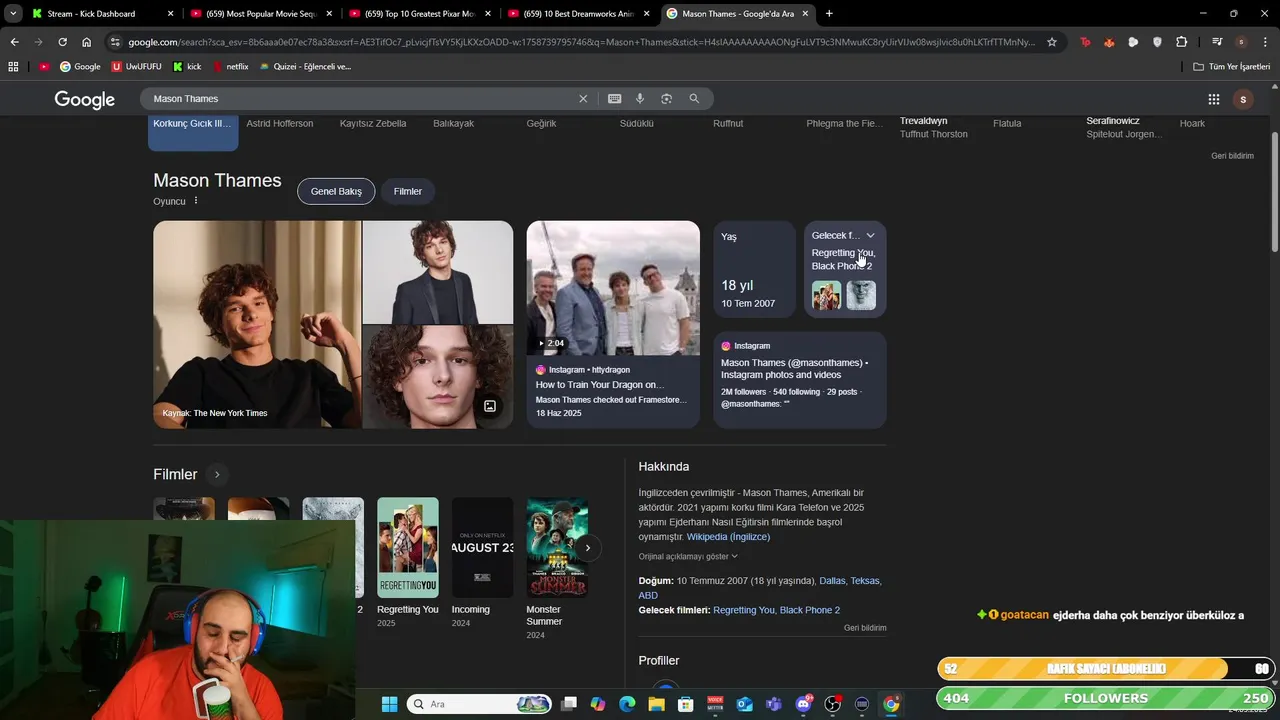Image resolution: width=1280 pixels, height=720 pixels.
Task: Open the New York Times sourced photo
Action: (257, 324)
